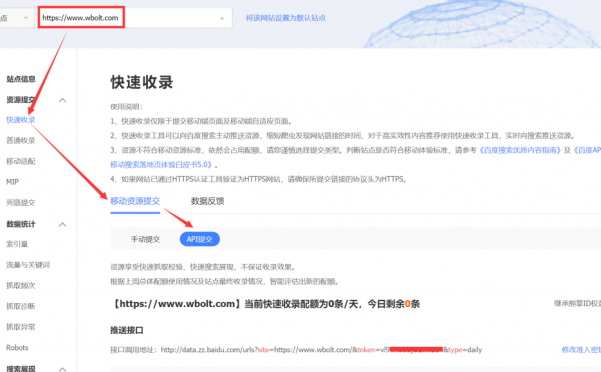Select 普通收录 in the sidebar
This screenshot has height=372, width=601.
click(21, 140)
